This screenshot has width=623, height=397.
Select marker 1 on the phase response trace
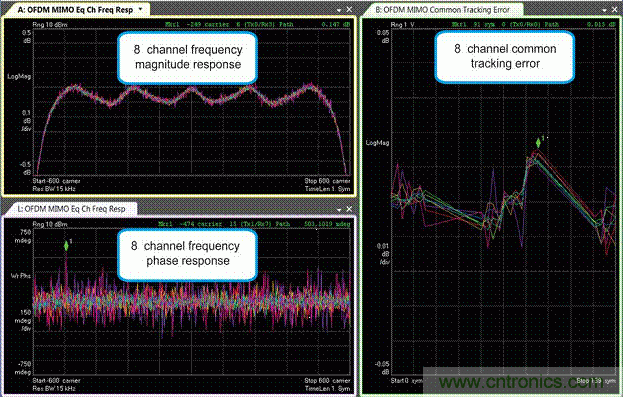point(66,246)
